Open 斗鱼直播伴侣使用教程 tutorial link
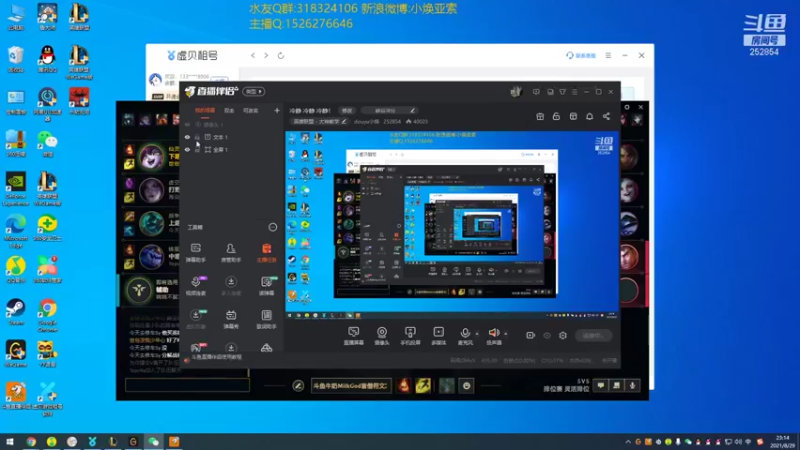This screenshot has height=450, width=800. coord(216,357)
